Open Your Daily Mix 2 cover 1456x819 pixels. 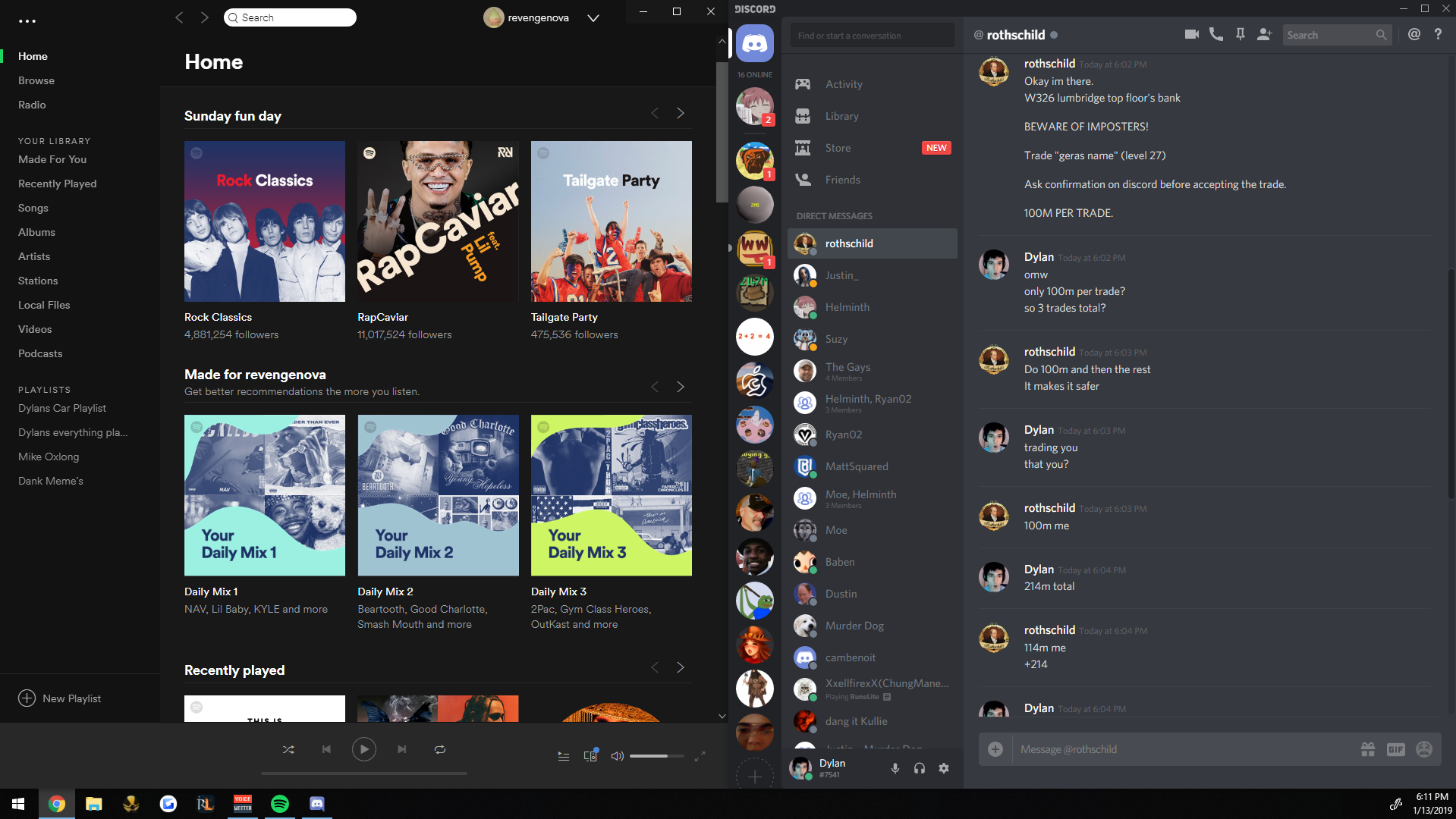(438, 495)
